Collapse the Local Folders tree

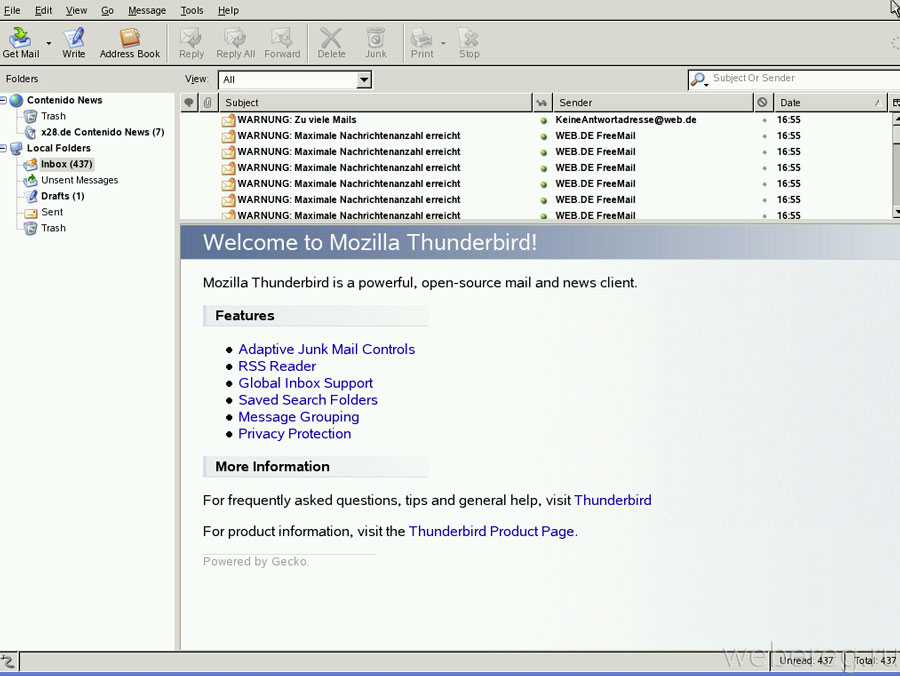(x=3, y=148)
